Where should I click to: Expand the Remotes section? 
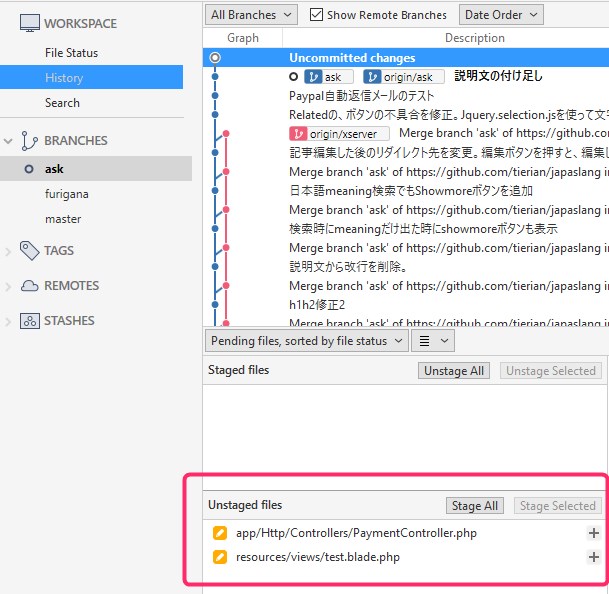coord(8,286)
